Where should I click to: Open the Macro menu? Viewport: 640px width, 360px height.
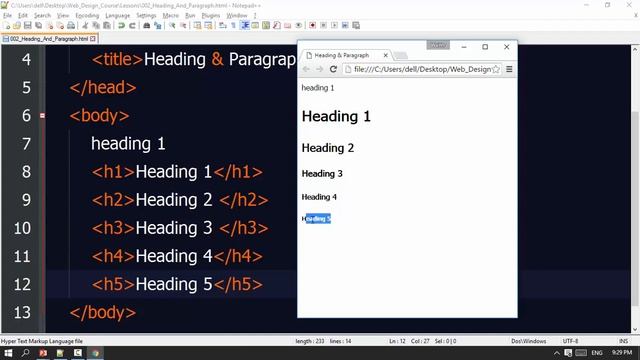tap(171, 16)
